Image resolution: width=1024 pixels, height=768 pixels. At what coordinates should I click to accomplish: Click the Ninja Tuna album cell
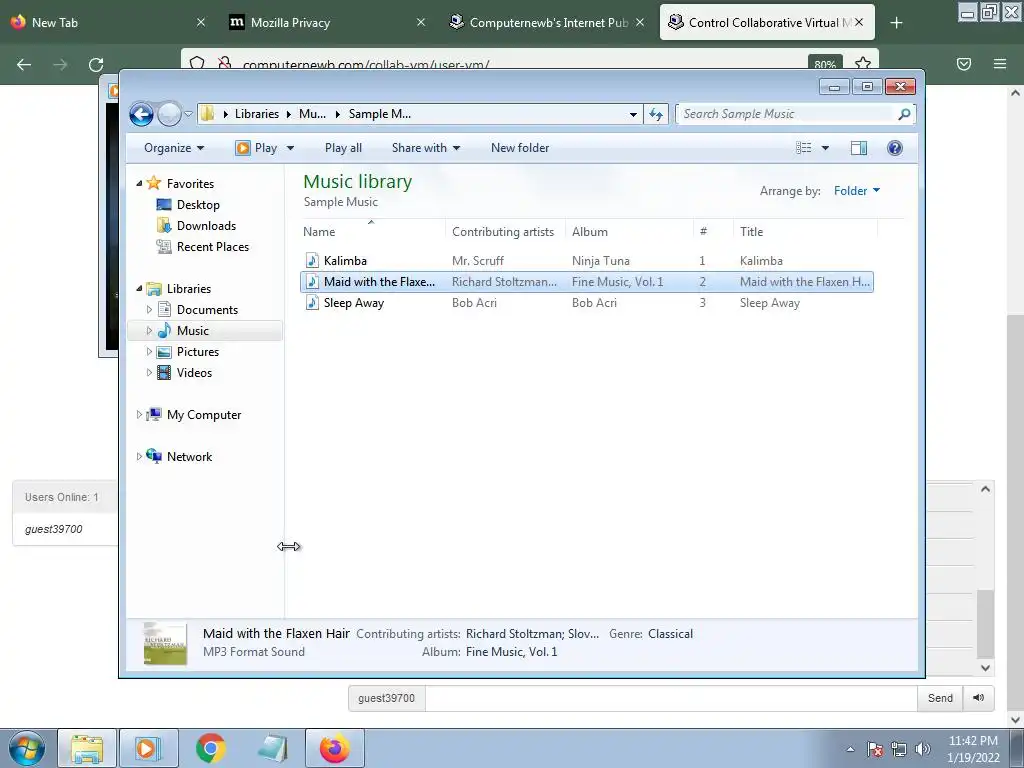(x=601, y=261)
